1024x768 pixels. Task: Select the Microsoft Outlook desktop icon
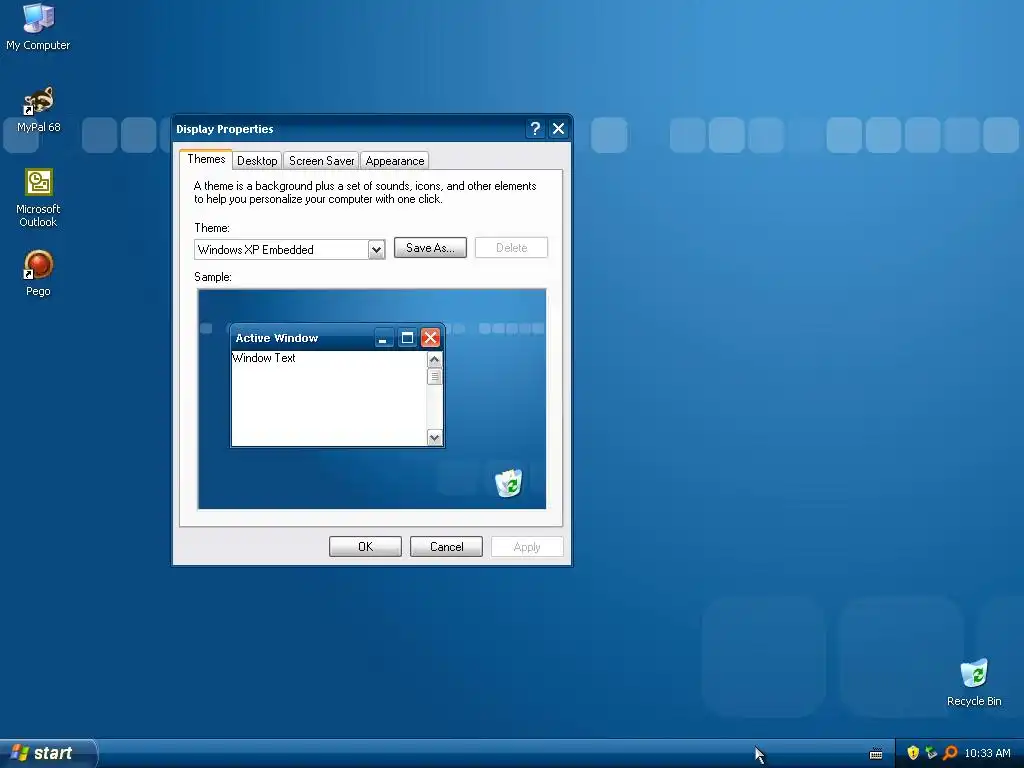(38, 198)
